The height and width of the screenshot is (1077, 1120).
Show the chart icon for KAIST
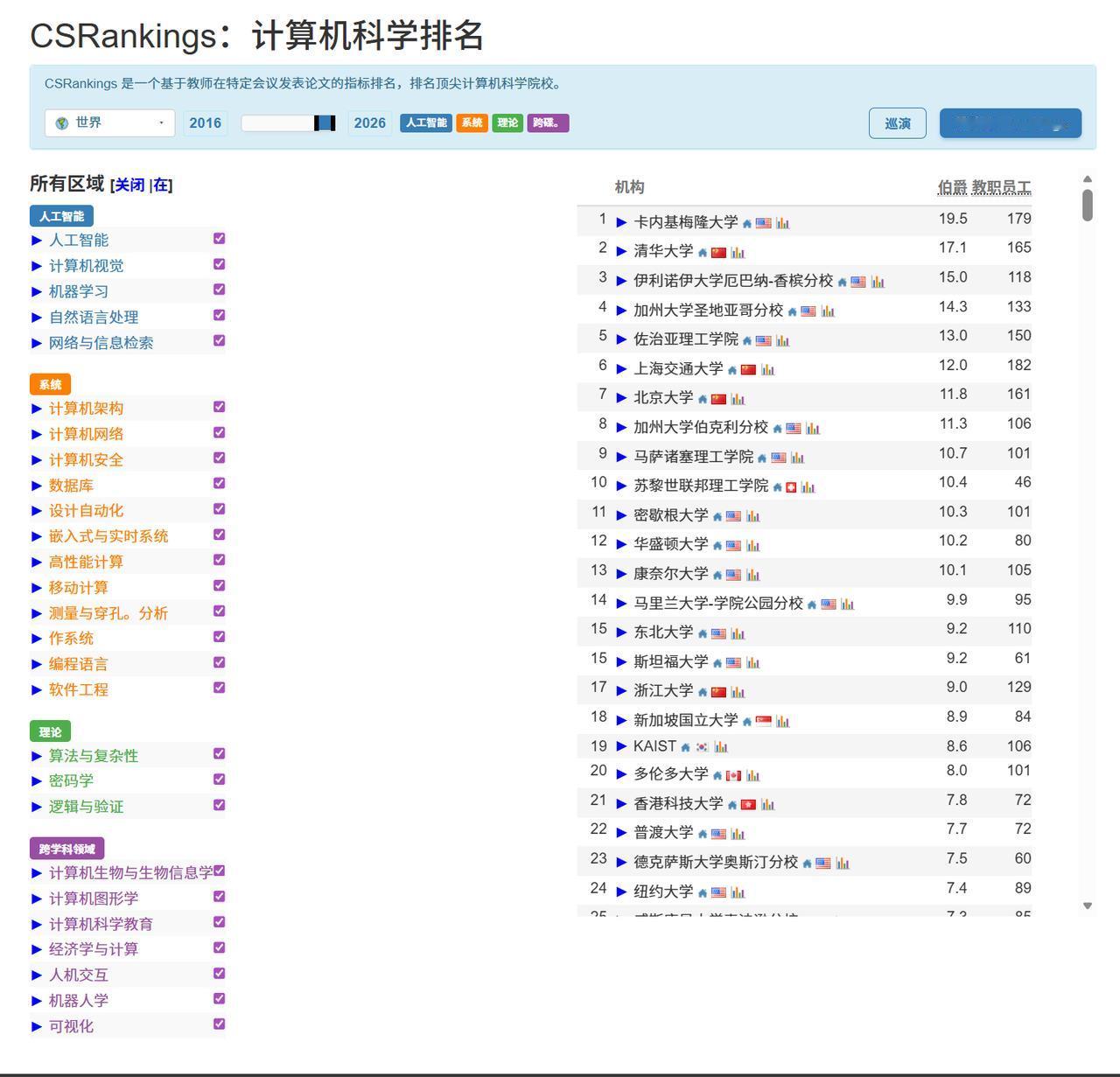click(x=721, y=746)
